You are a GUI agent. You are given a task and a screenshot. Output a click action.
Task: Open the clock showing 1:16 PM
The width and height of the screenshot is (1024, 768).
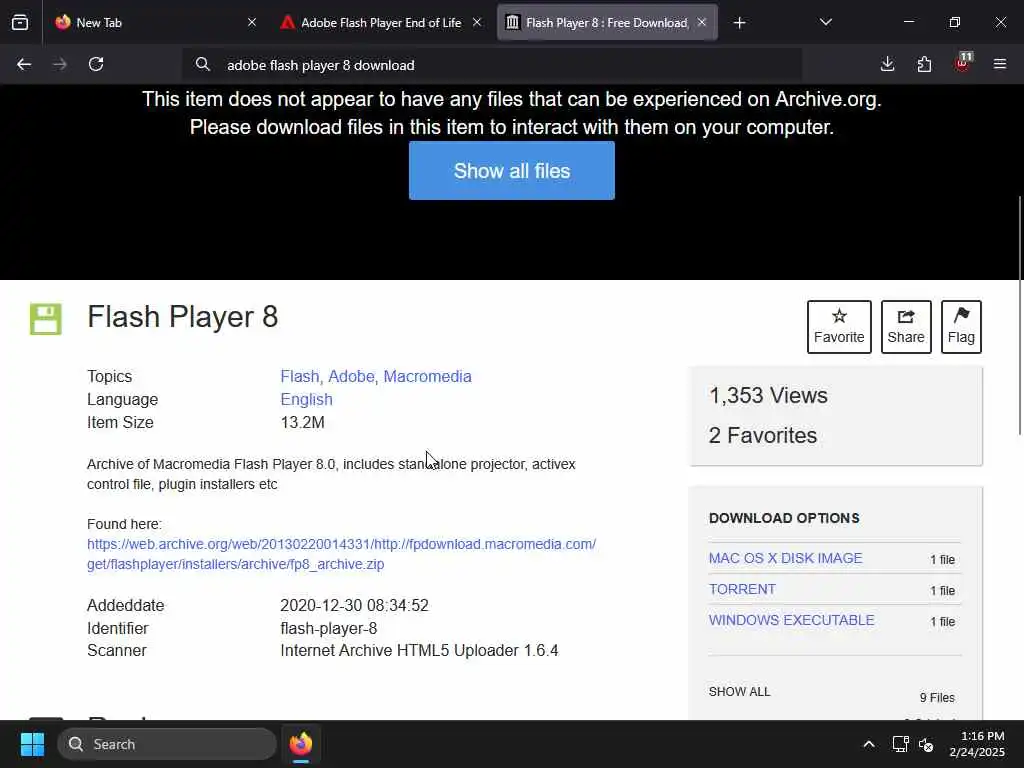point(977,744)
